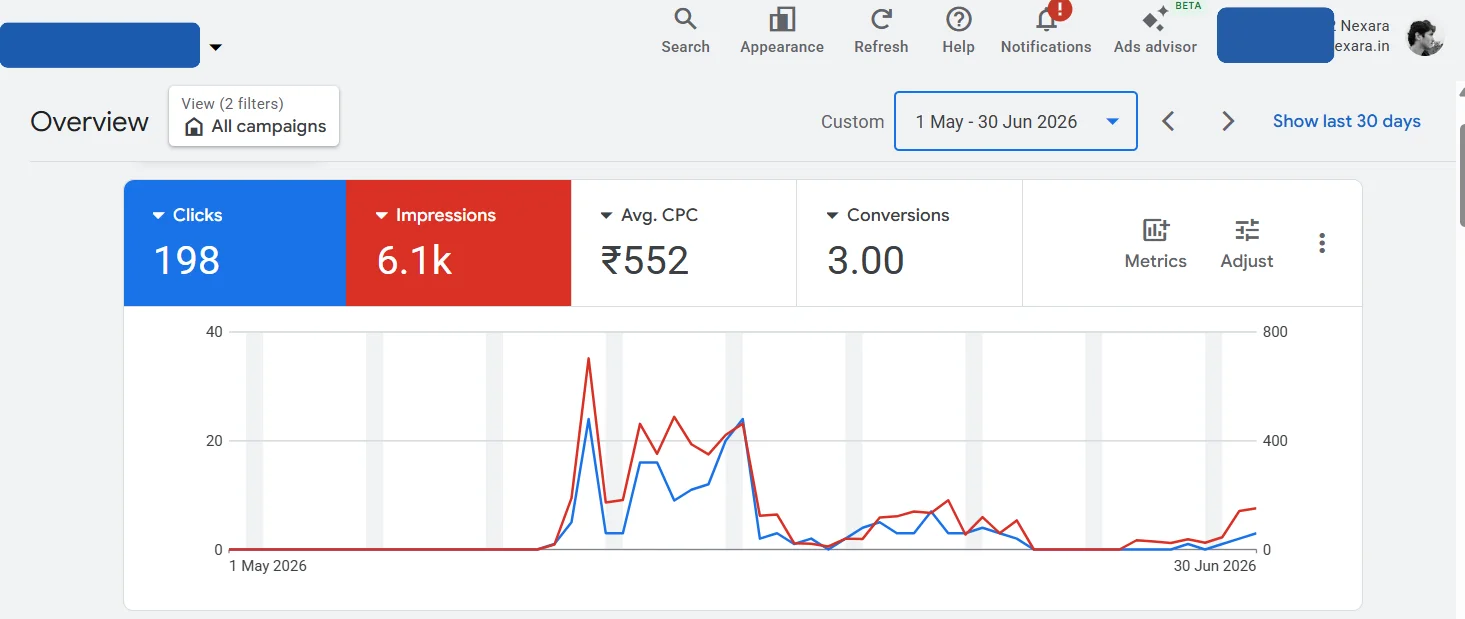Click Show last 30 days link
Screen dimensions: 1465x619
click(x=1346, y=121)
